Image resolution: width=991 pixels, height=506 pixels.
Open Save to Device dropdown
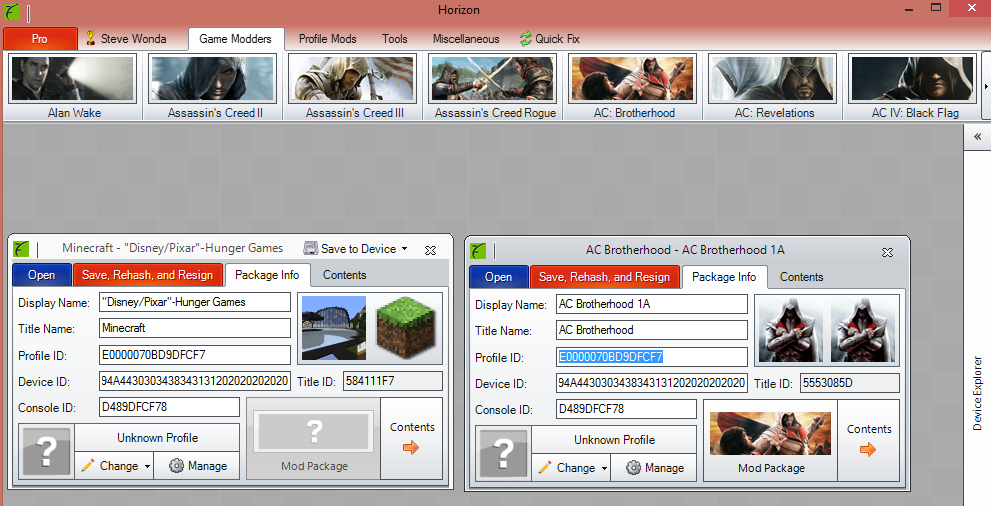(355, 248)
